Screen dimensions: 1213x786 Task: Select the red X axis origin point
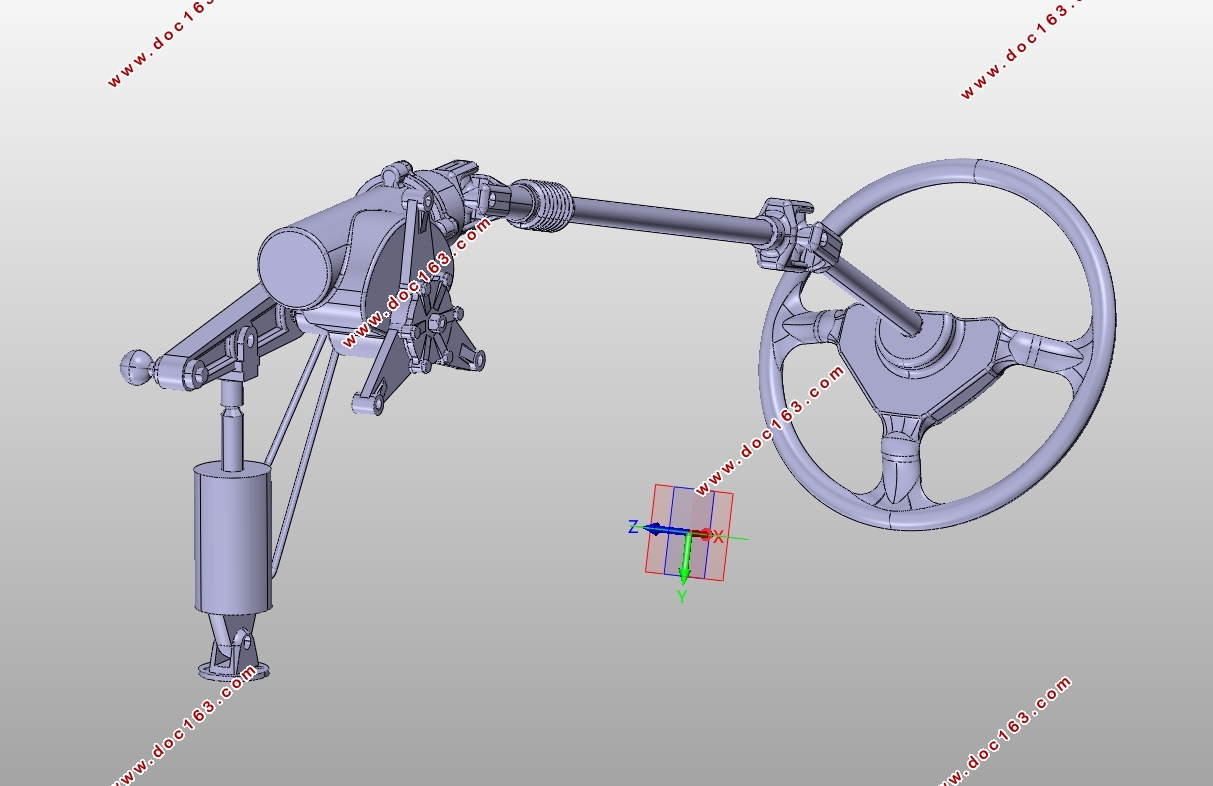click(x=705, y=535)
